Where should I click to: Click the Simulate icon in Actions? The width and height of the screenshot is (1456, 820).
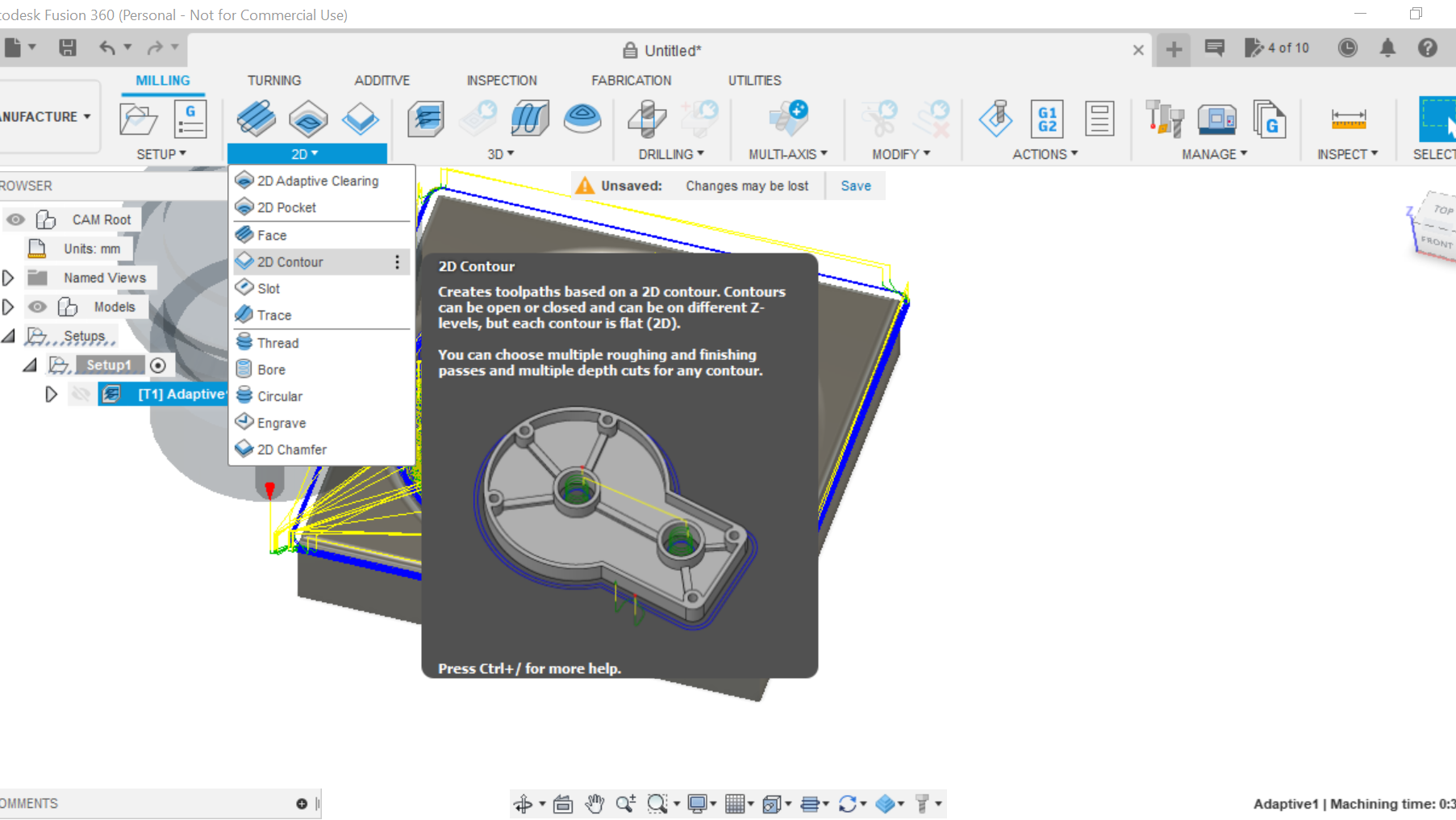tap(996, 119)
